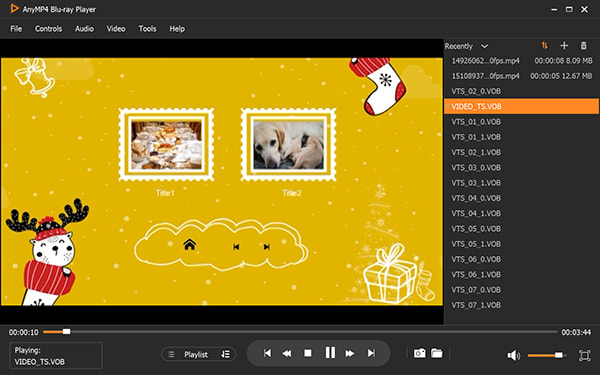Select VTS_02_0.VOB in the playlist

pyautogui.click(x=522, y=91)
